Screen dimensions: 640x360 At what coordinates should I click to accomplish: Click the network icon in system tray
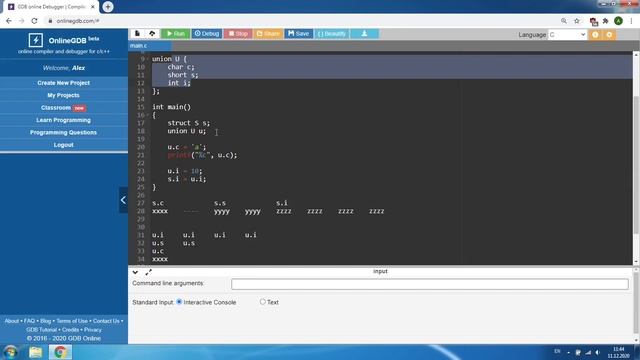[588, 352]
